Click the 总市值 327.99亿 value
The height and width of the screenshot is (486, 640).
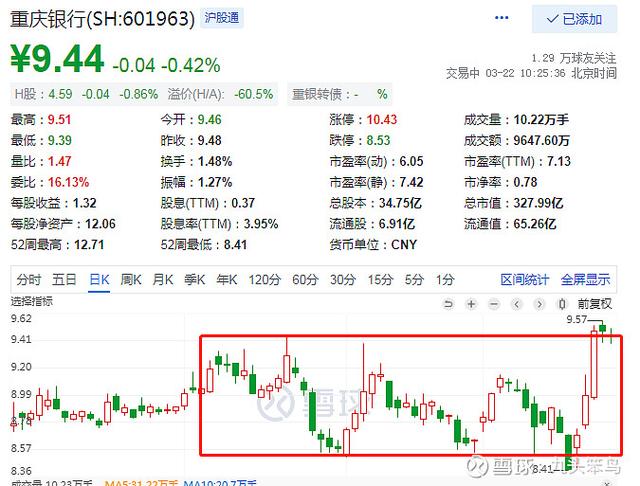tap(538, 203)
